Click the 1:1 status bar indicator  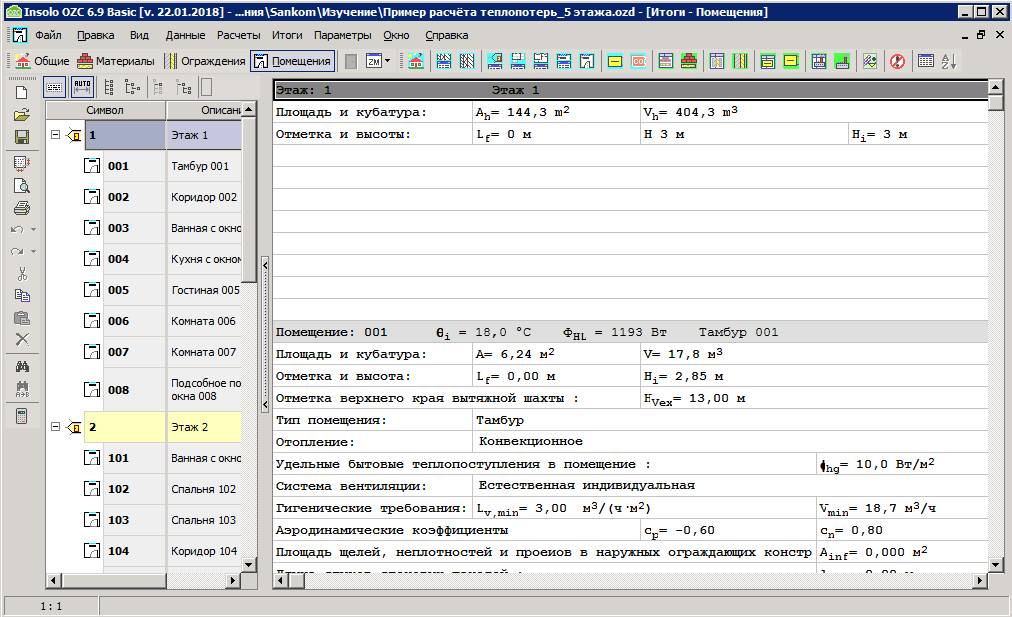coord(51,606)
